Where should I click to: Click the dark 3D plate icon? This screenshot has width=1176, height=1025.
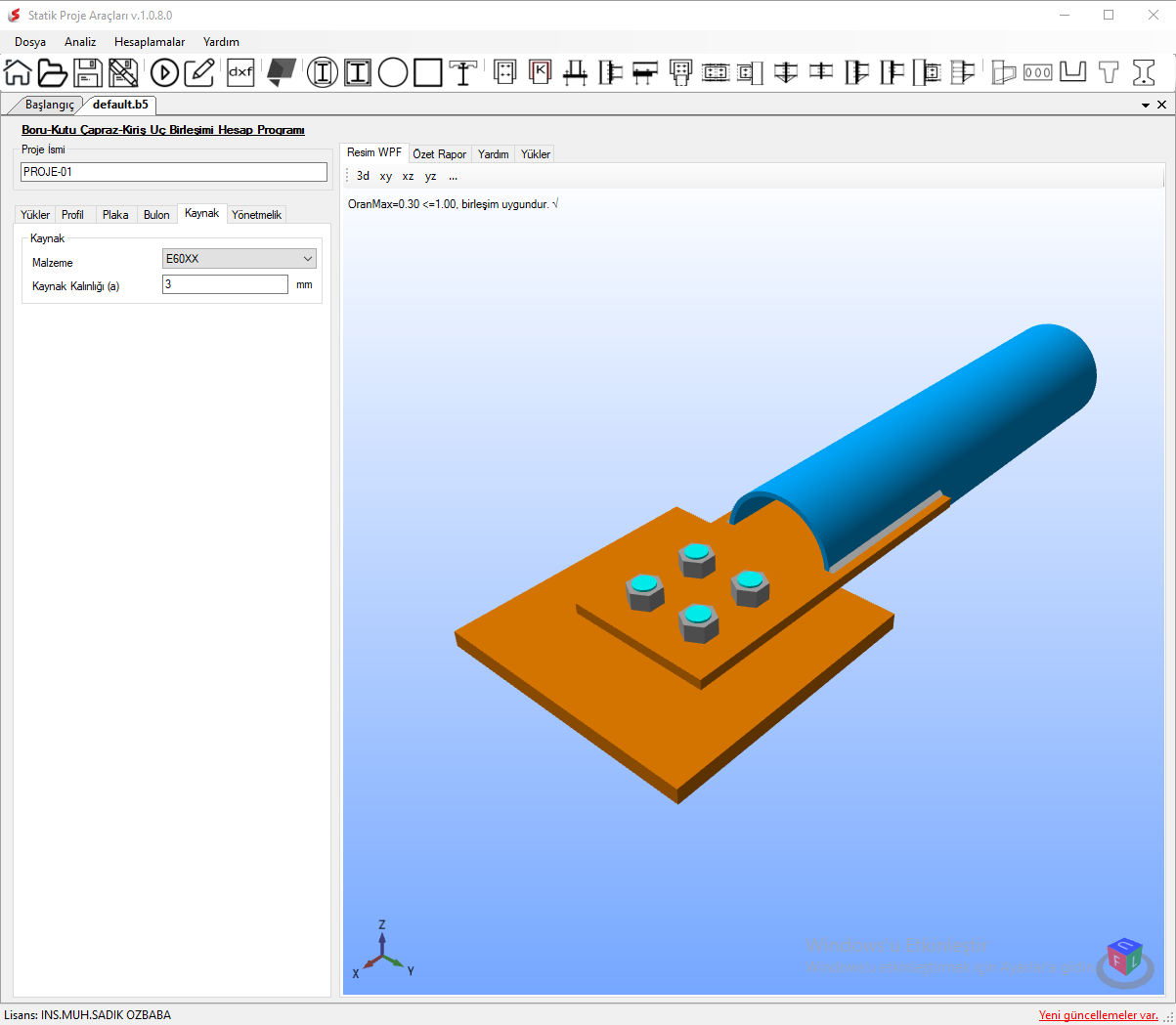282,72
